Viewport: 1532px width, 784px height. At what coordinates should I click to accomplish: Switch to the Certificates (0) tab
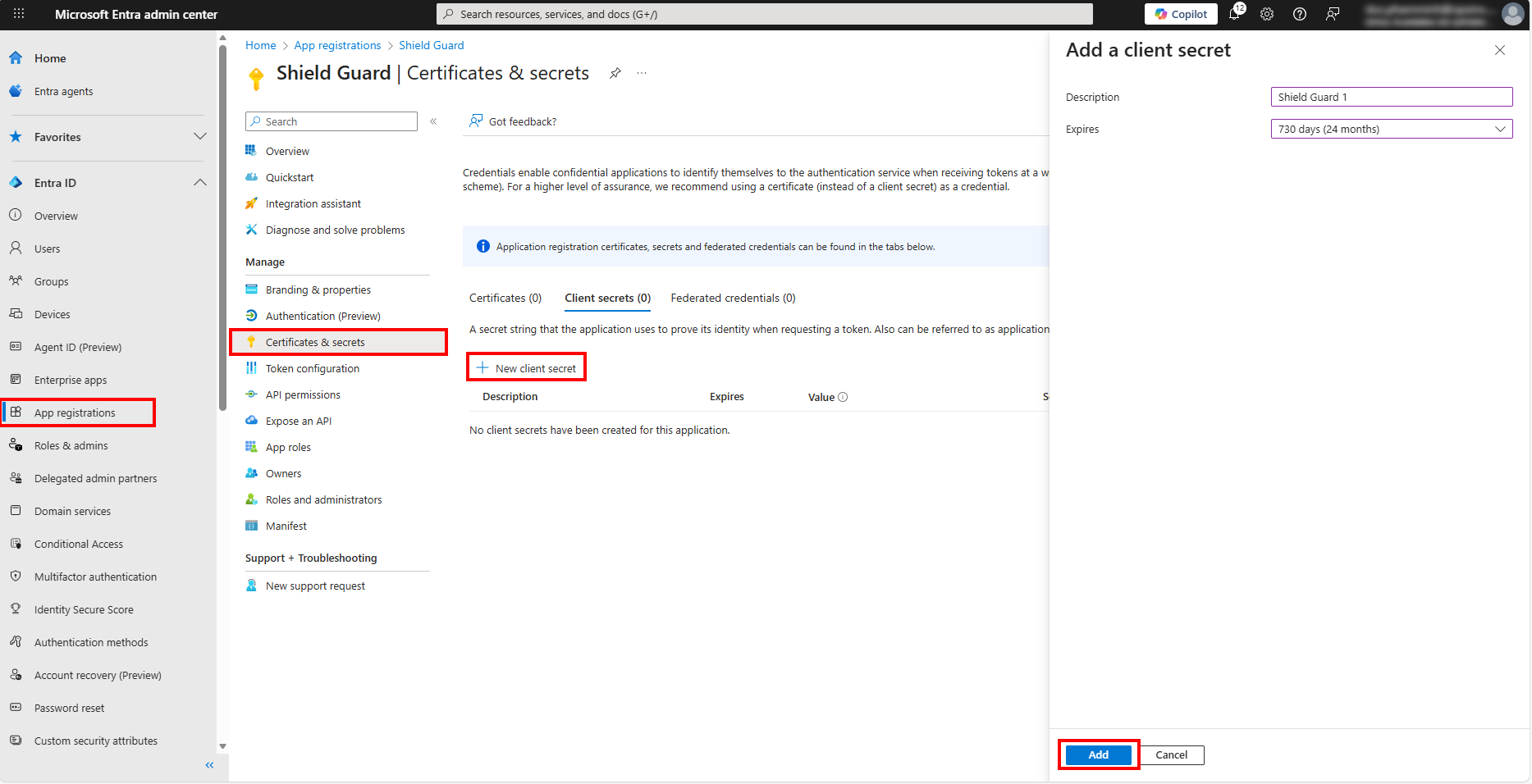[x=505, y=298]
